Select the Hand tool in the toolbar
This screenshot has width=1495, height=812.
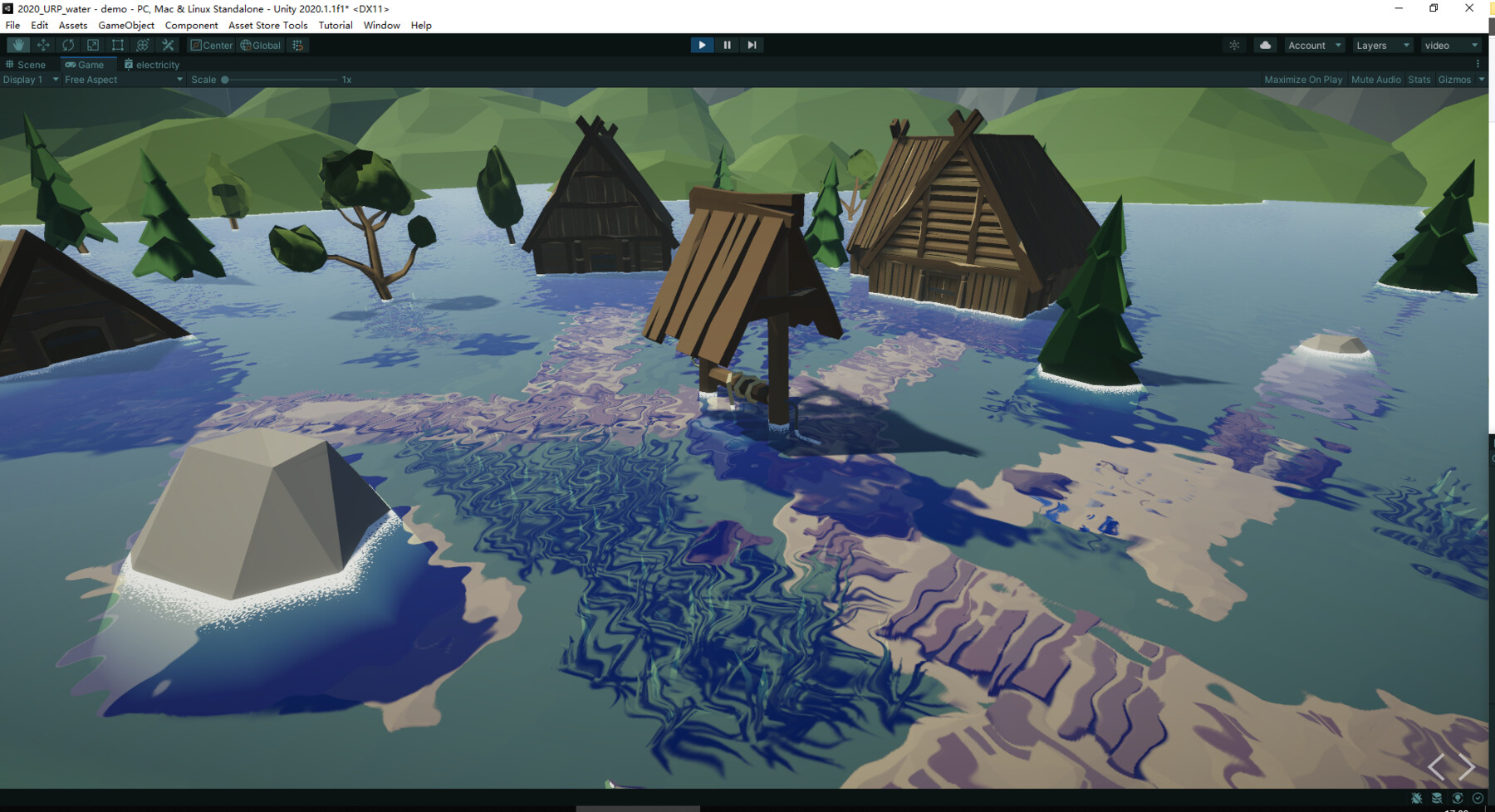18,45
